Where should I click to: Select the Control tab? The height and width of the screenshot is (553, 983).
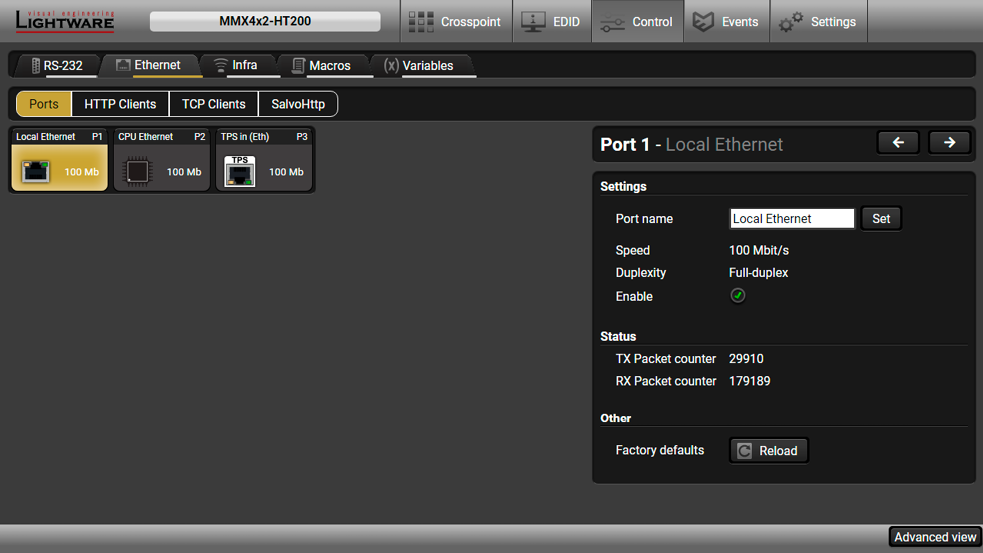(638, 21)
